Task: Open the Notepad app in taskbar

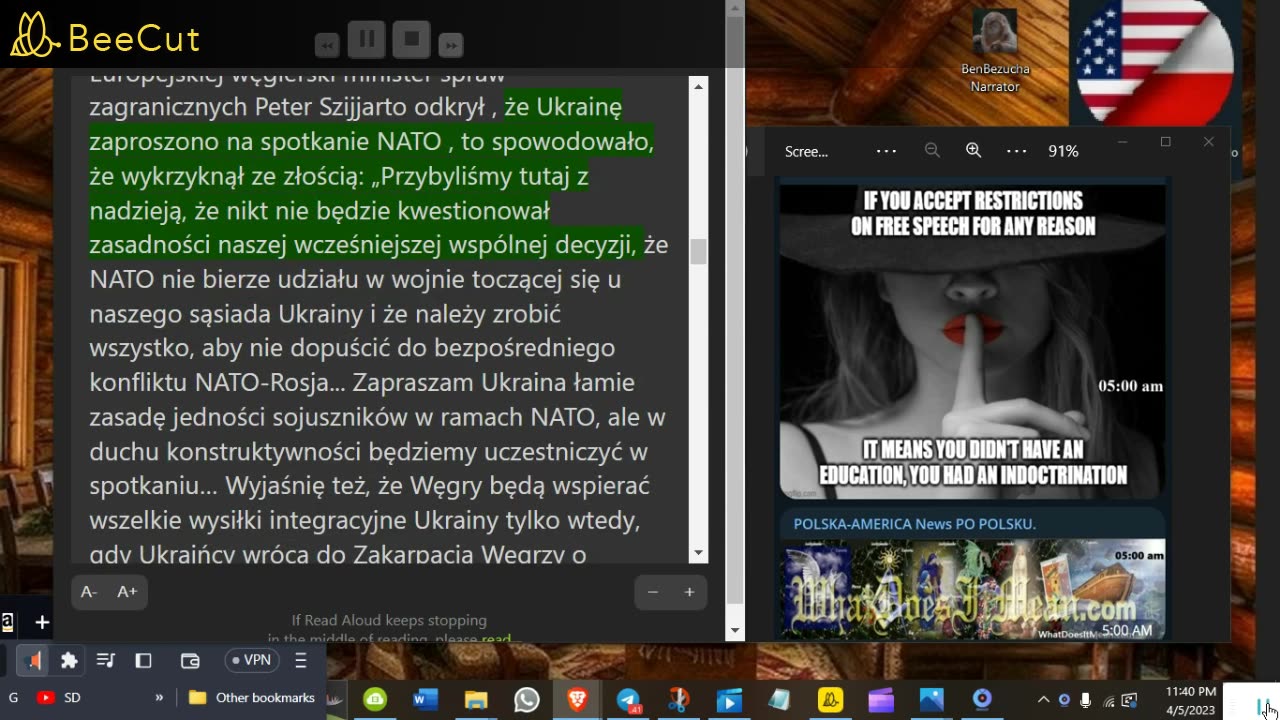Action: click(x=779, y=700)
